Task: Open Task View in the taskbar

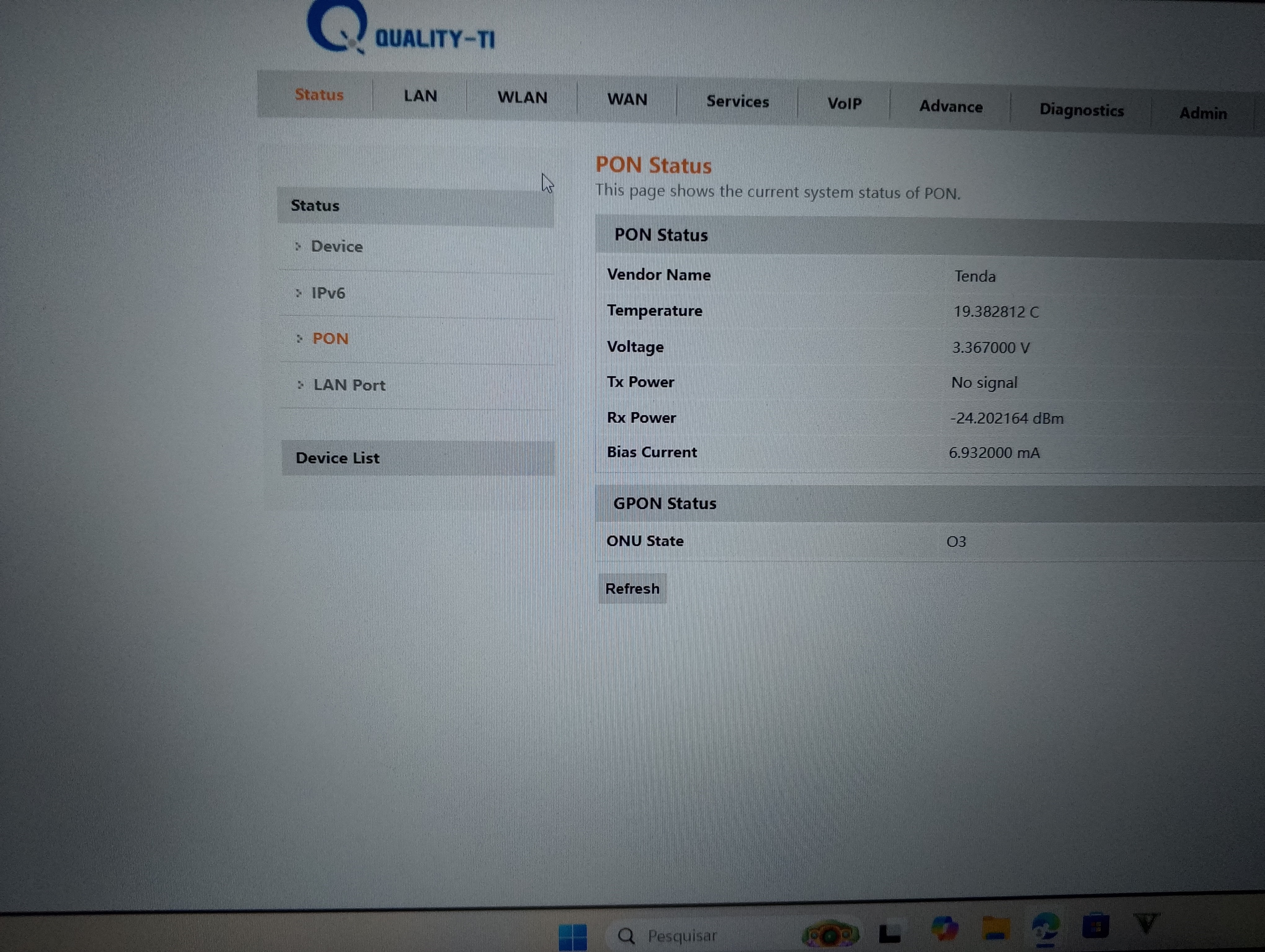Action: click(889, 934)
